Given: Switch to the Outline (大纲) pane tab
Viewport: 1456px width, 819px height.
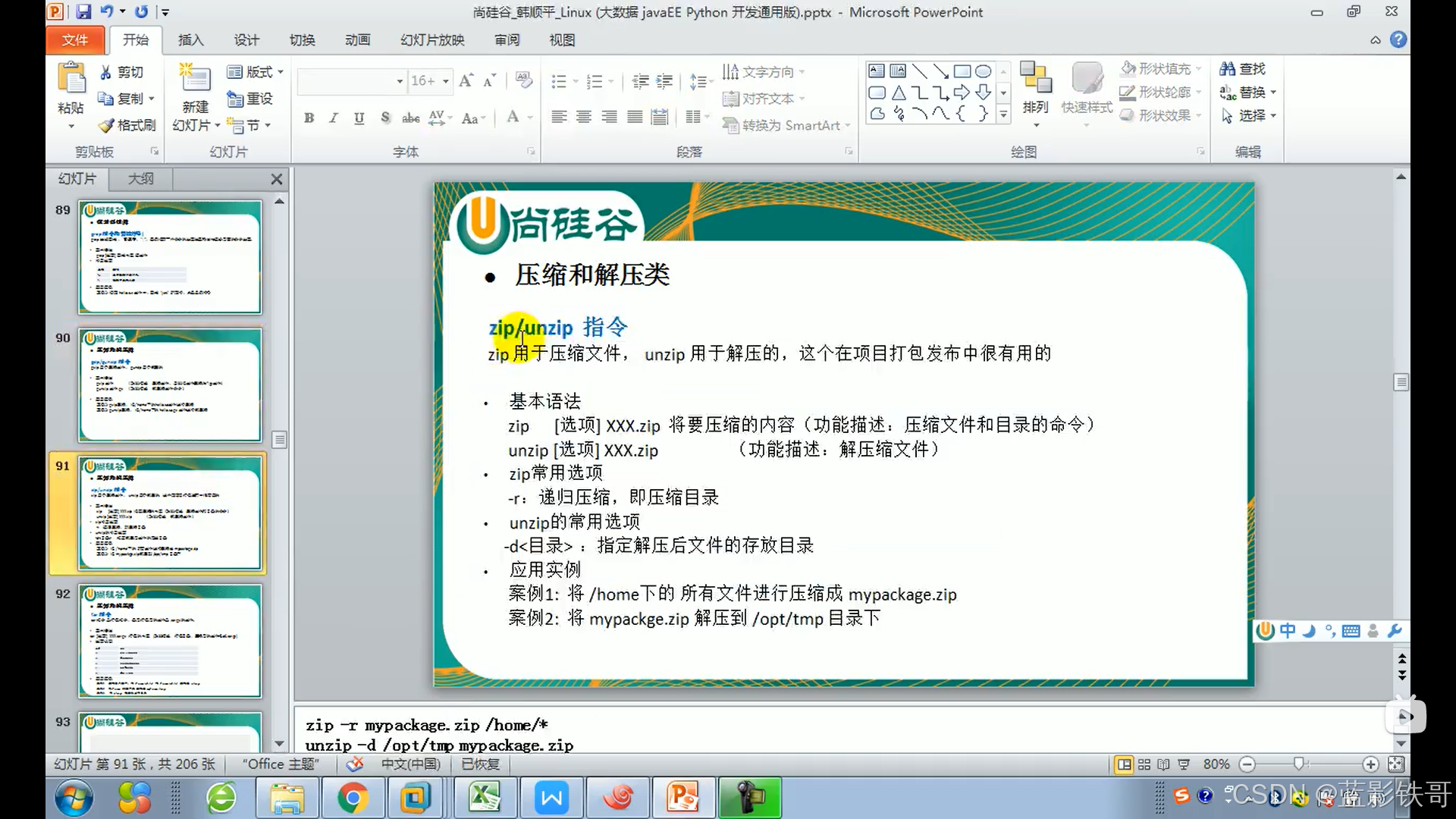Looking at the screenshot, I should pyautogui.click(x=140, y=179).
